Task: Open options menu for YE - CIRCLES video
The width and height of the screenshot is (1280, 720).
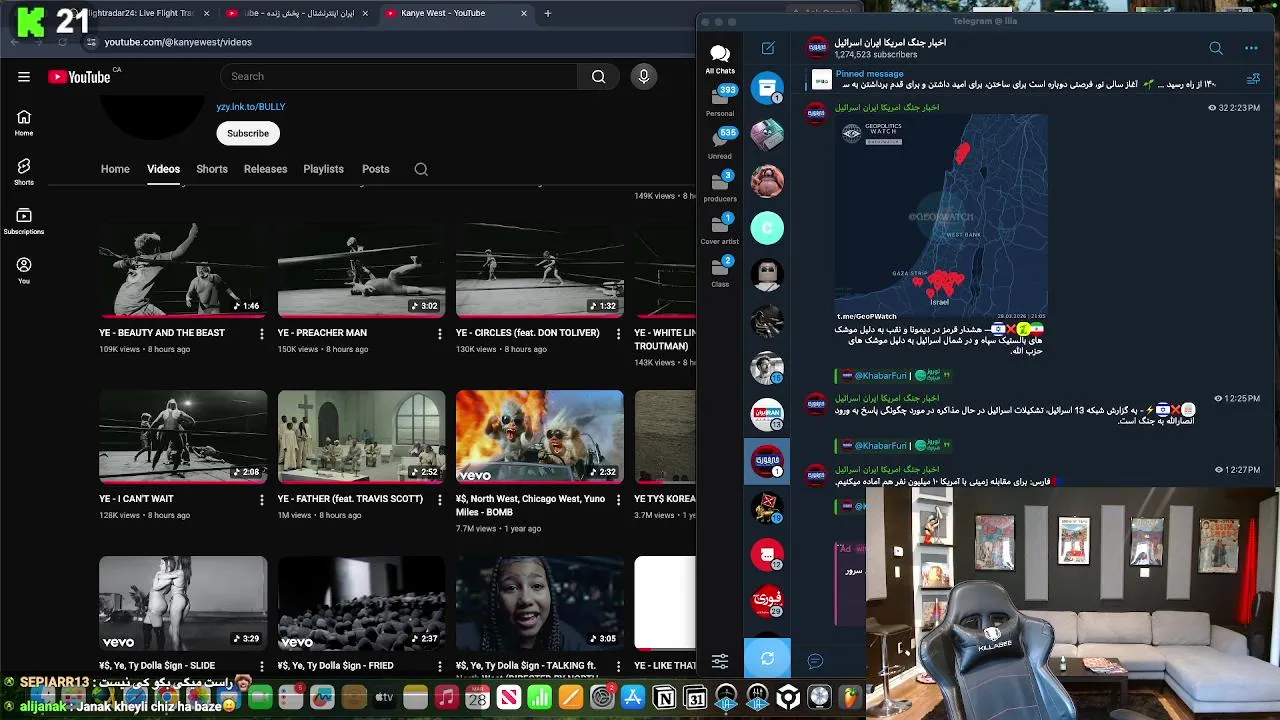Action: click(x=618, y=334)
